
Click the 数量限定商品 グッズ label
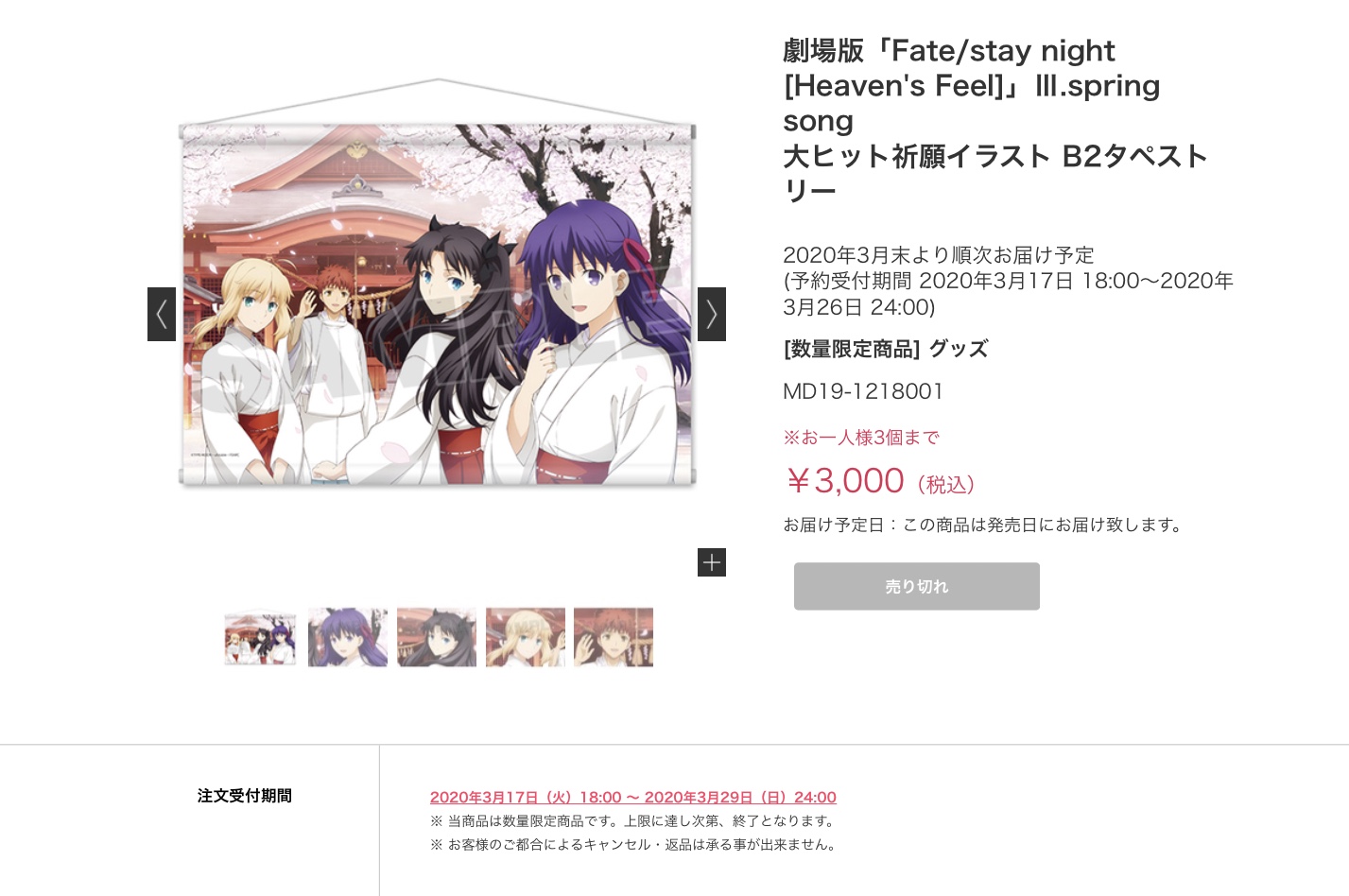coord(886,349)
